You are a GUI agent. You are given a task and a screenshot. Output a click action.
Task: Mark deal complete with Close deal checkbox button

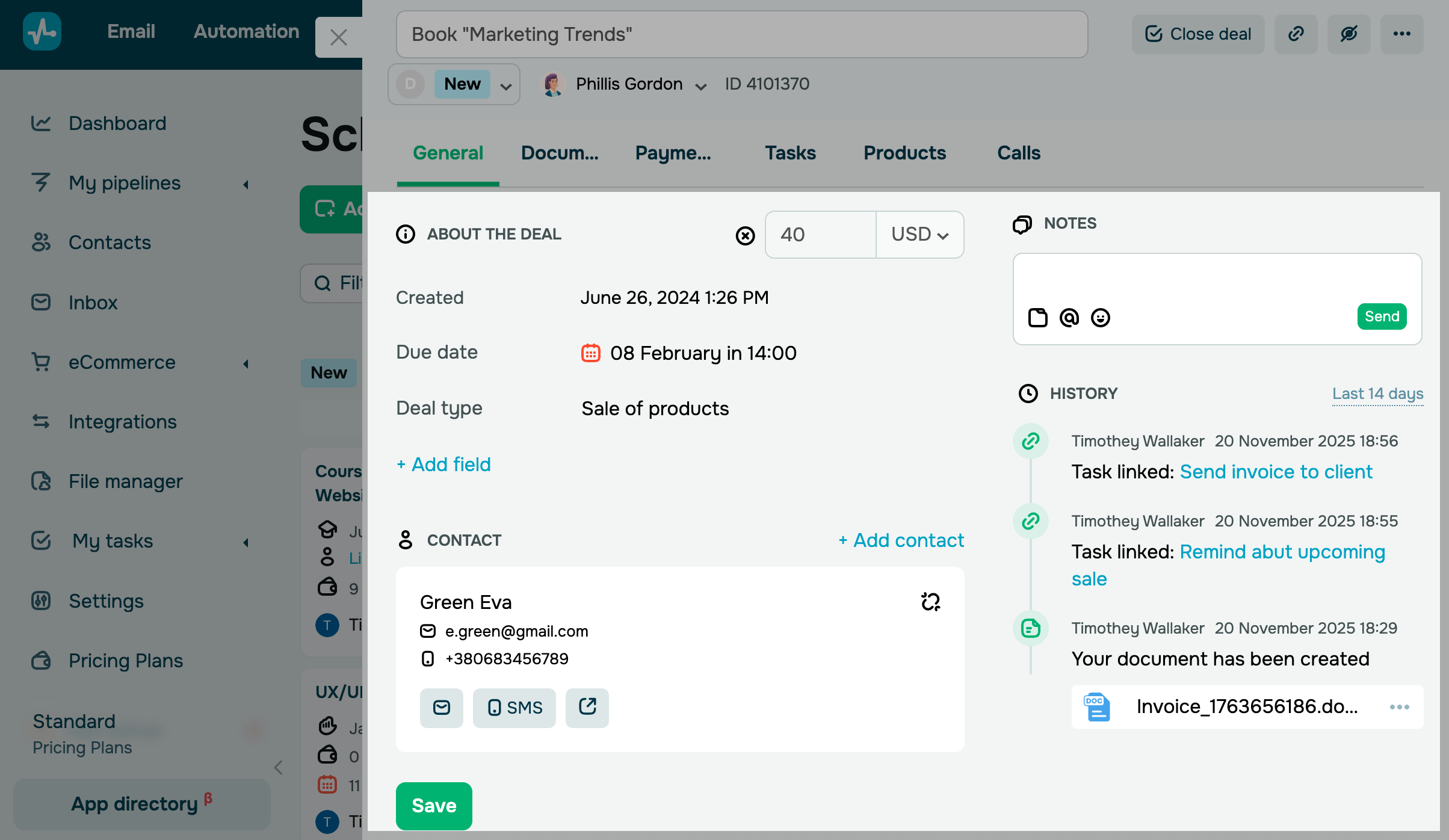(x=1197, y=34)
